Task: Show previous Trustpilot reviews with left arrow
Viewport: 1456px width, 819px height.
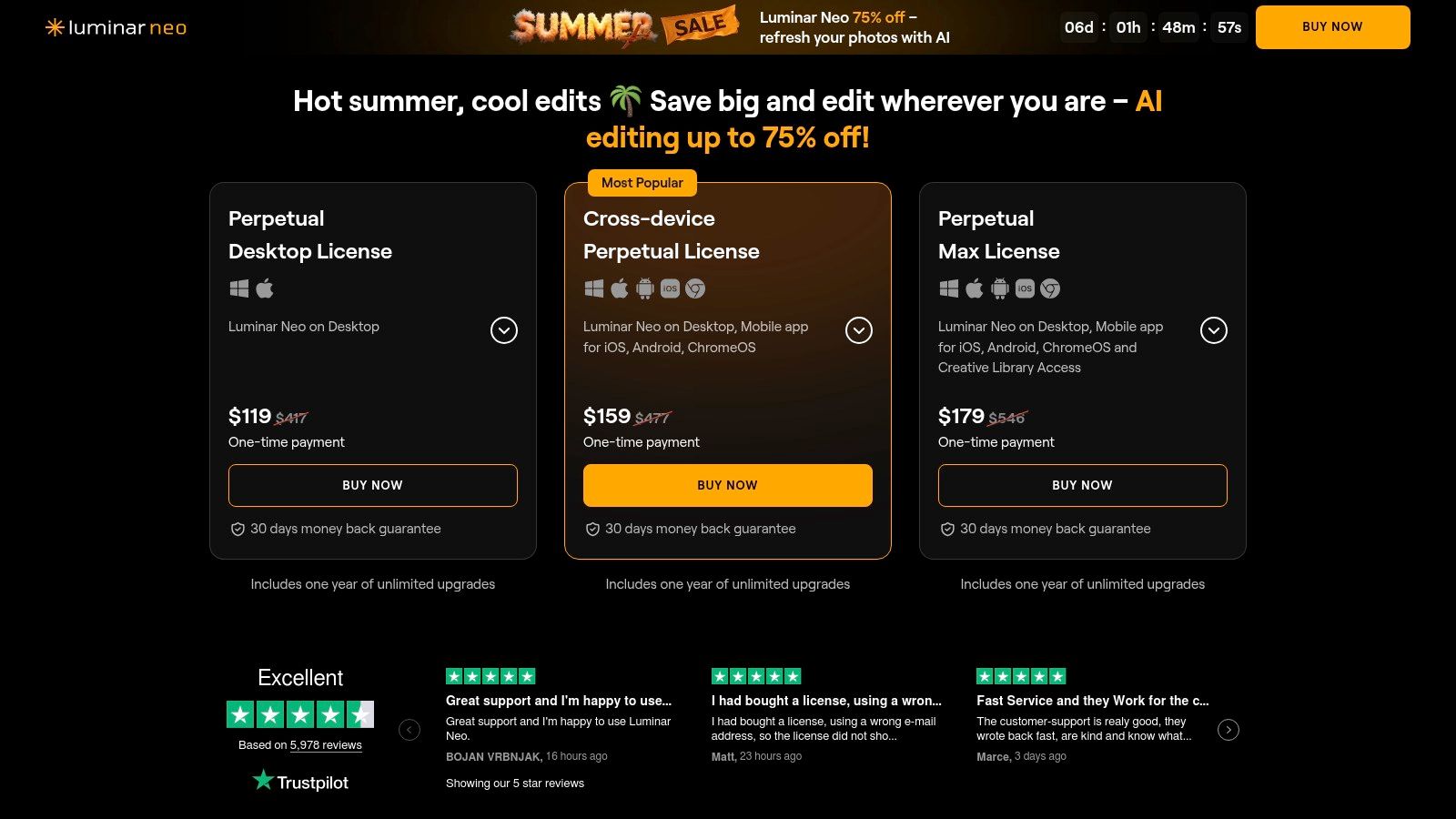Action: click(409, 730)
